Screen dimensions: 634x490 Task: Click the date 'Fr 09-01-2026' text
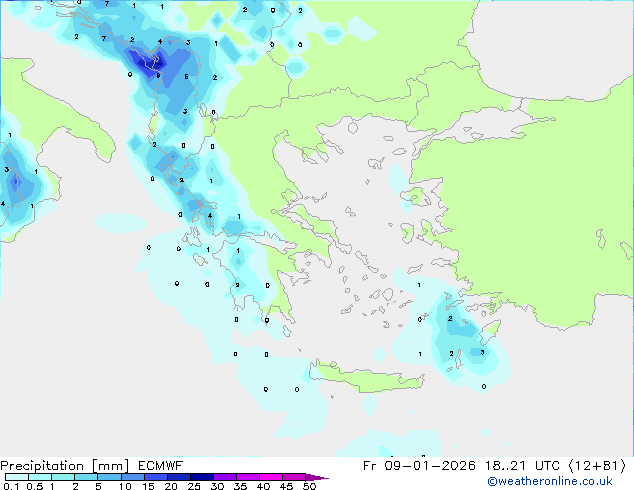tap(419, 466)
